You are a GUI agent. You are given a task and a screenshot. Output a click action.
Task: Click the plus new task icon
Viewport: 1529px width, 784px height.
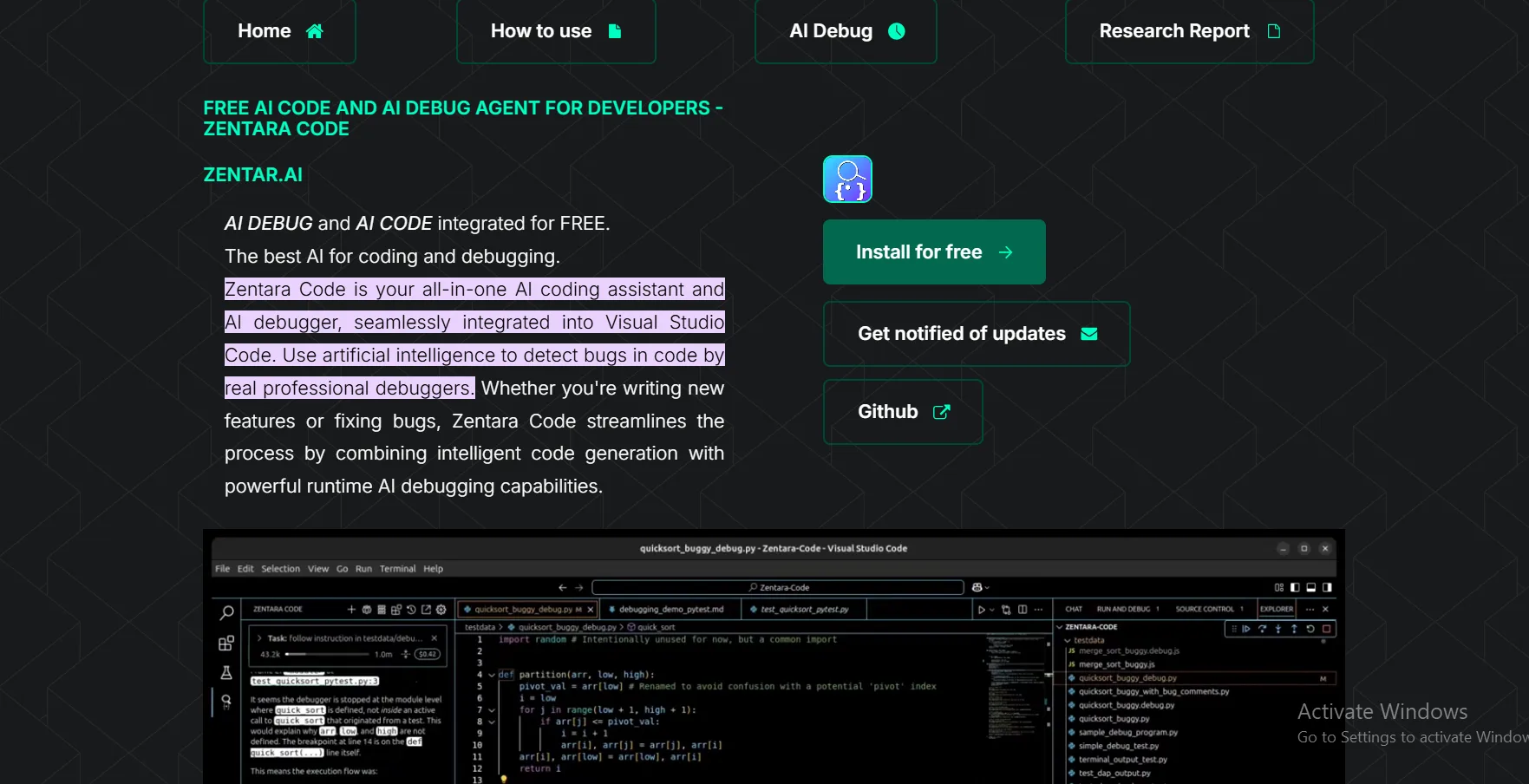click(x=351, y=610)
